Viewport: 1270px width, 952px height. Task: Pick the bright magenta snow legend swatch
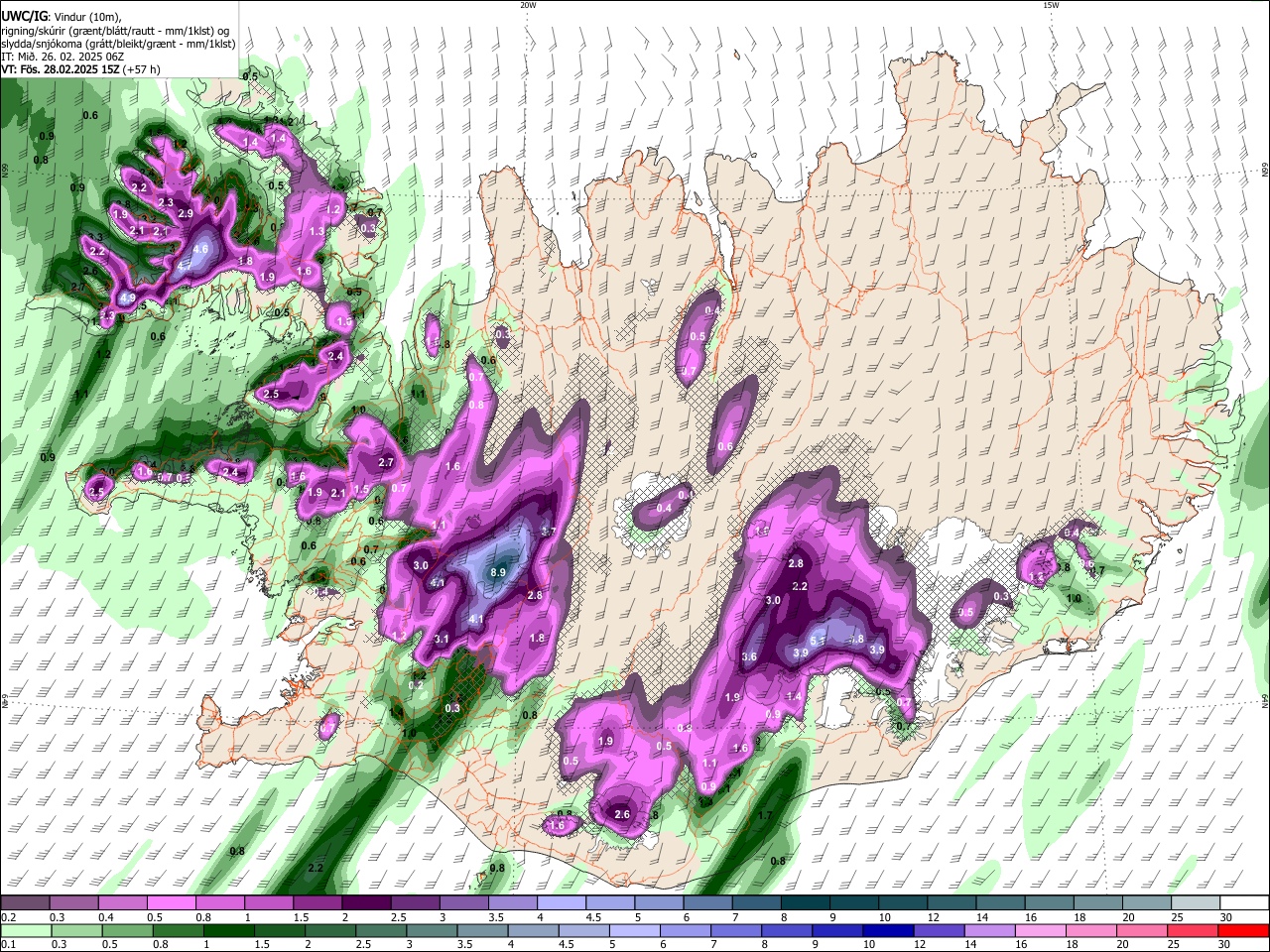pyautogui.click(x=172, y=903)
